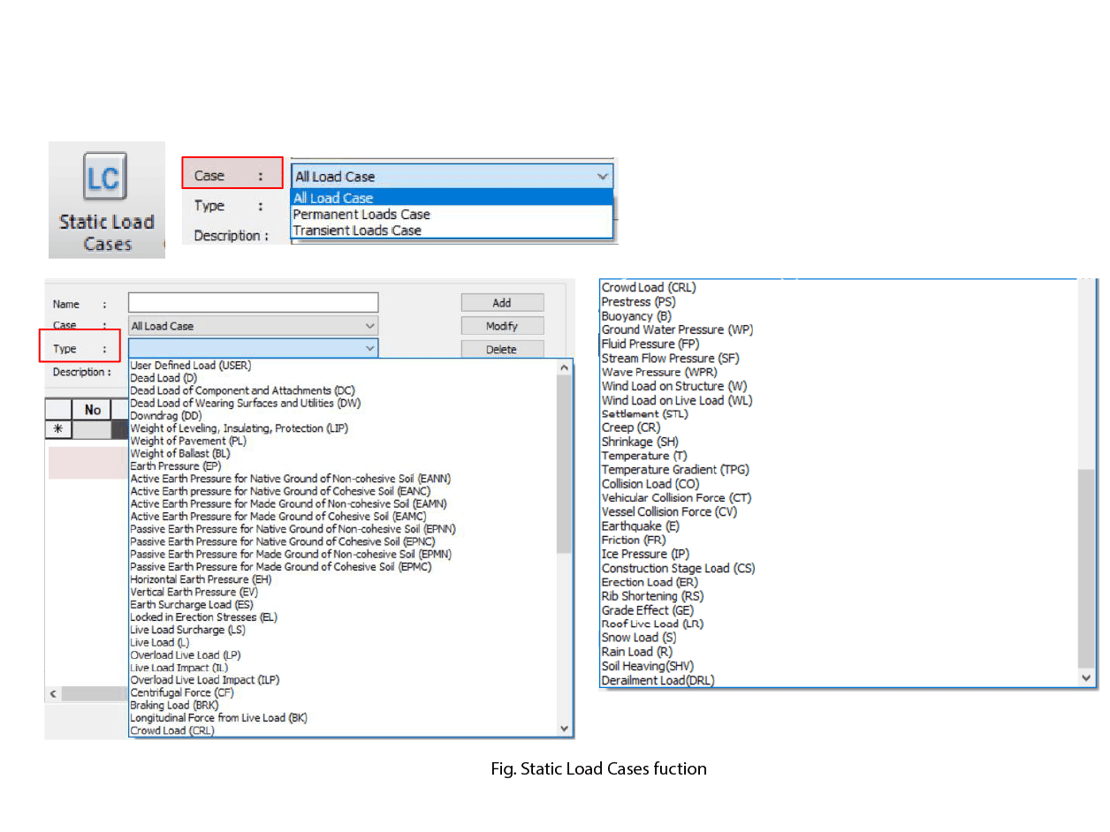Choose Dead Load (D) from list
This screenshot has width=1110, height=832.
point(164,378)
